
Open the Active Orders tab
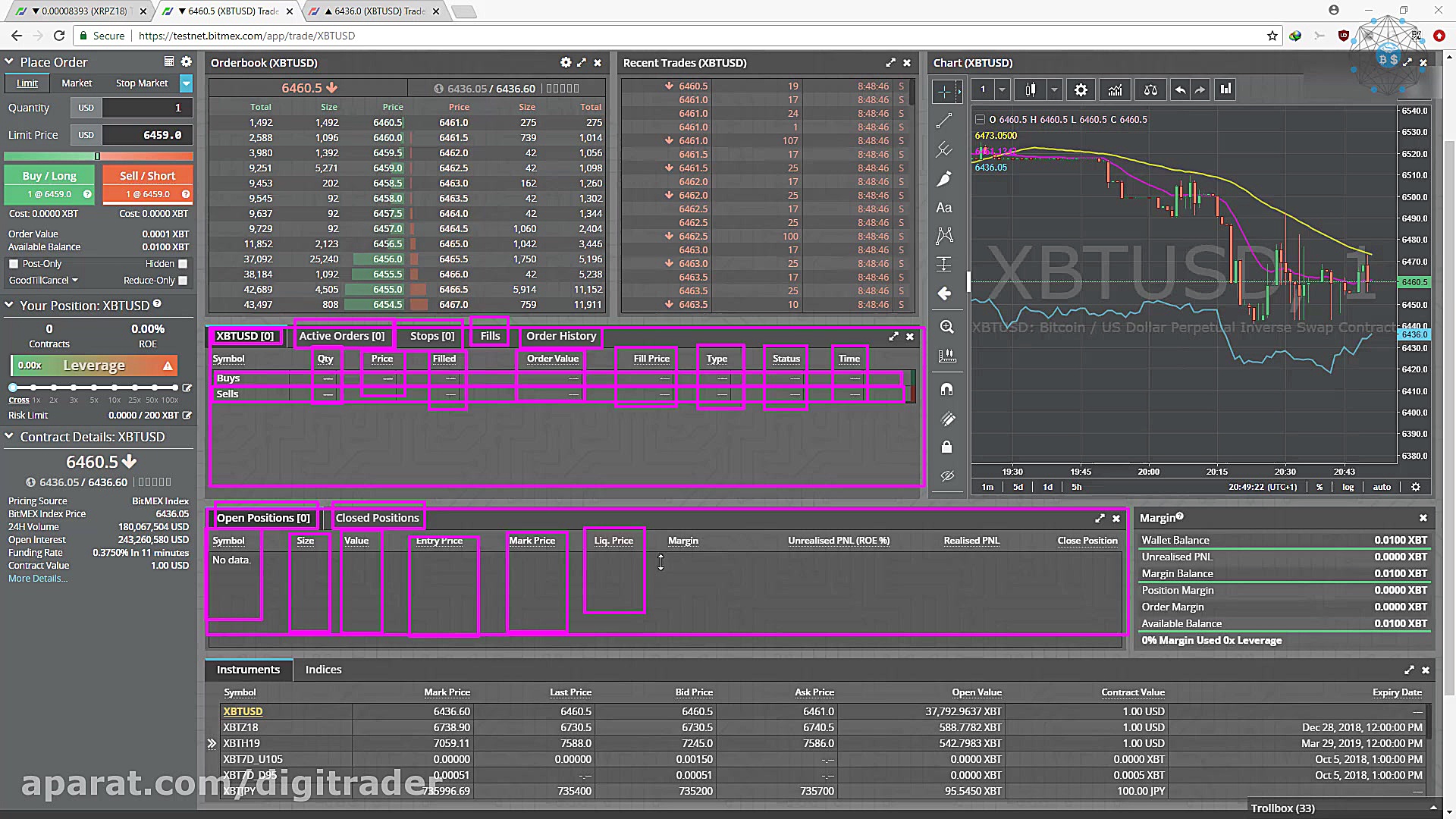click(x=342, y=336)
